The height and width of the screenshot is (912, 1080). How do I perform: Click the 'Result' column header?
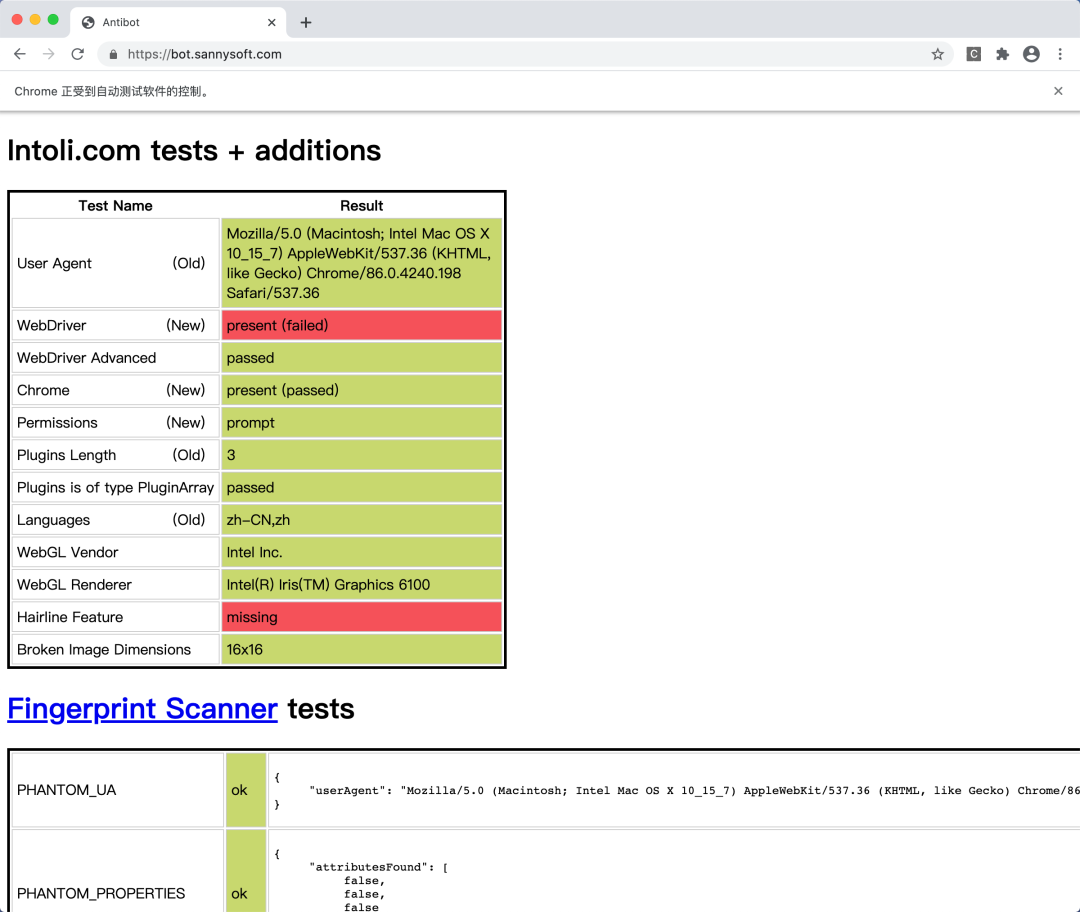point(362,206)
